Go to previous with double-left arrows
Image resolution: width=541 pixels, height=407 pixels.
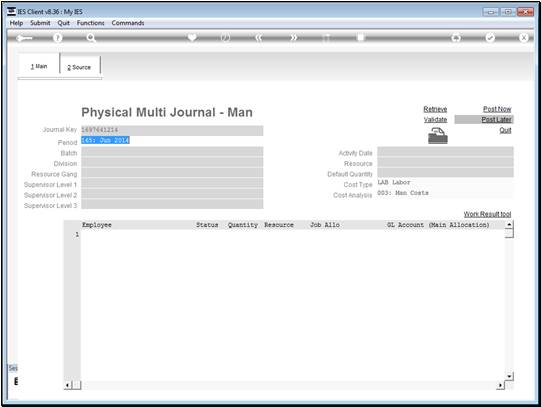(x=259, y=38)
